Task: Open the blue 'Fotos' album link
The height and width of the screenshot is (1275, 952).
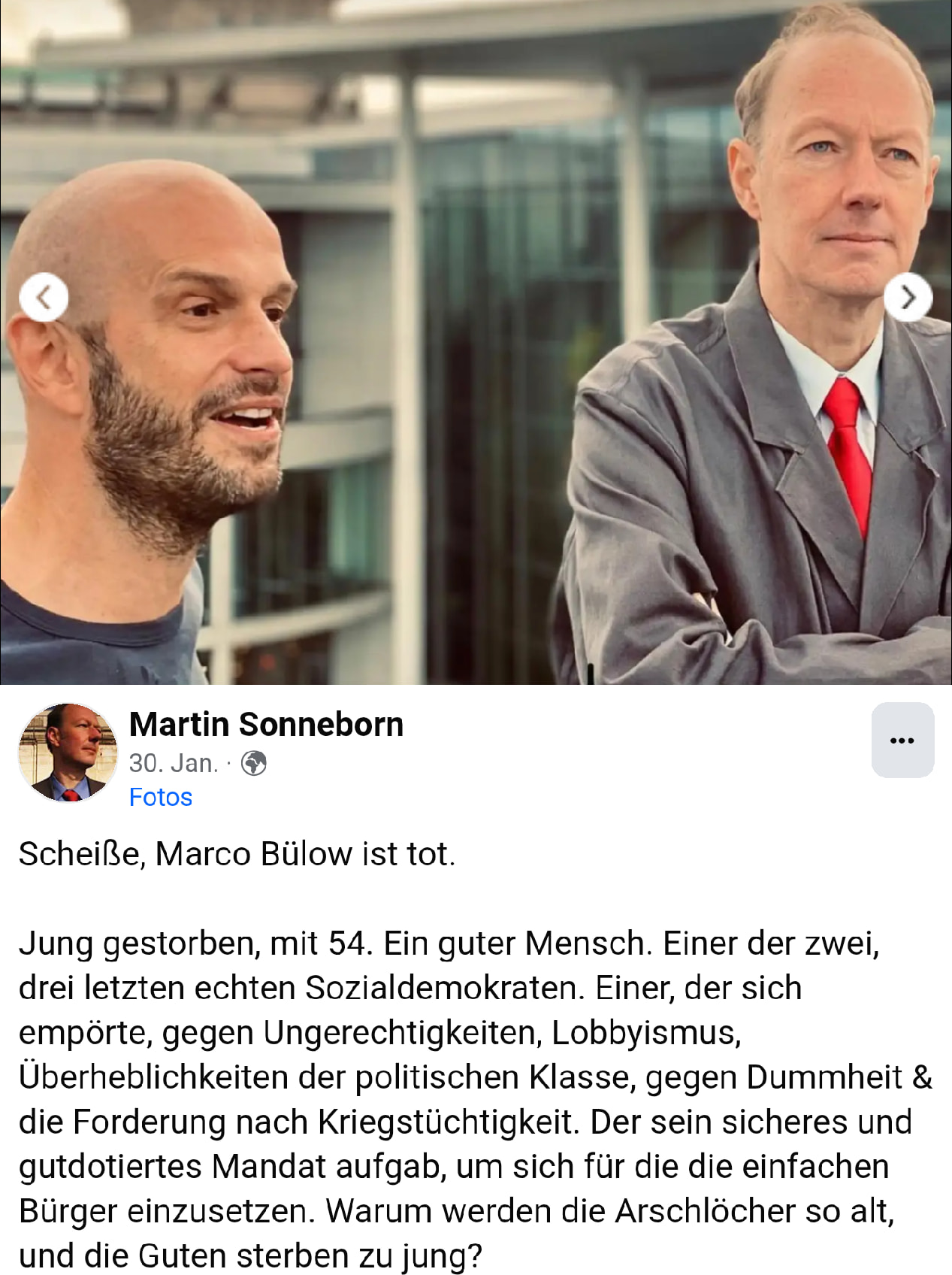Action: 161,797
